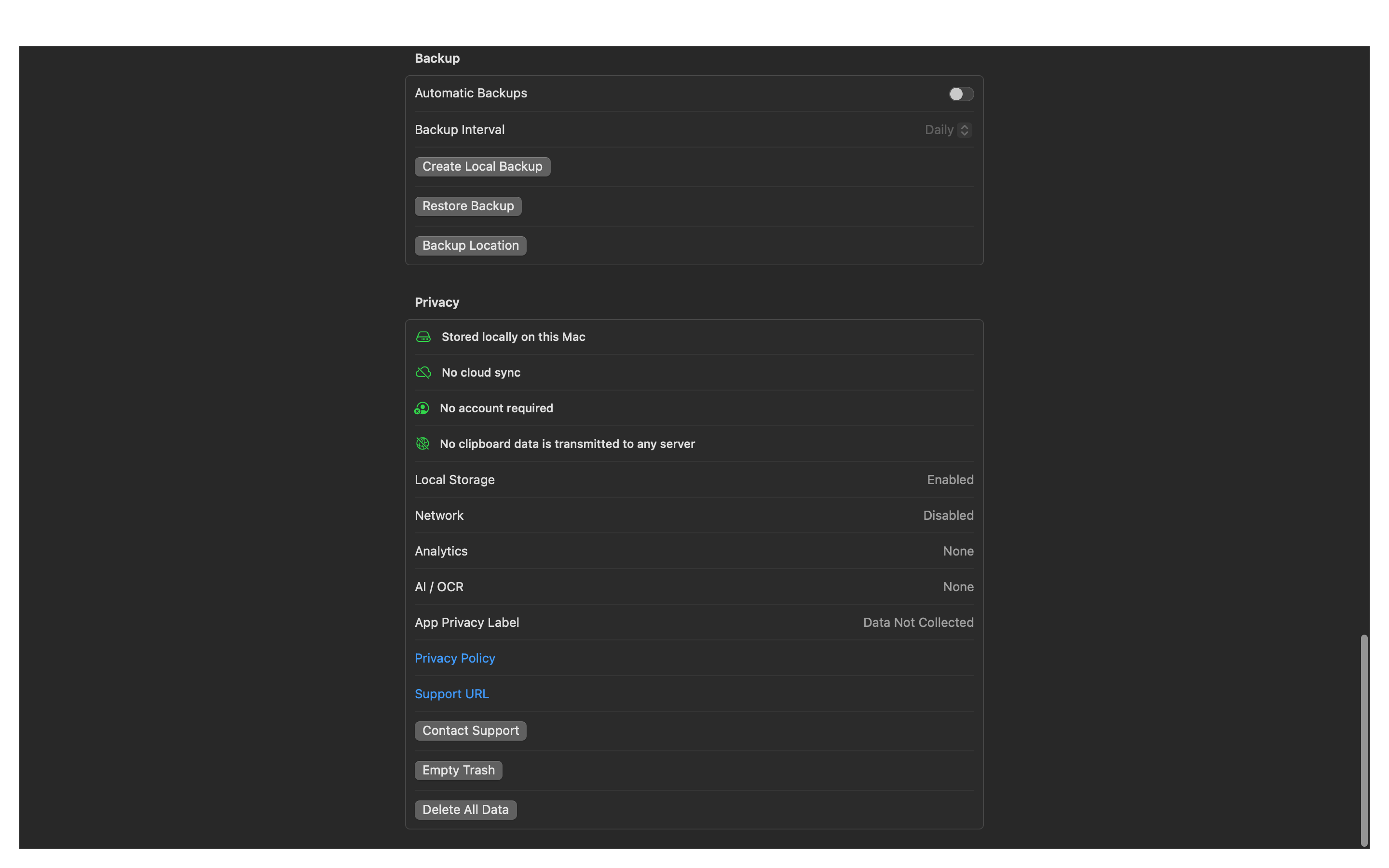Click the Restore Backup button
The height and width of the screenshot is (868, 1389).
[468, 206]
